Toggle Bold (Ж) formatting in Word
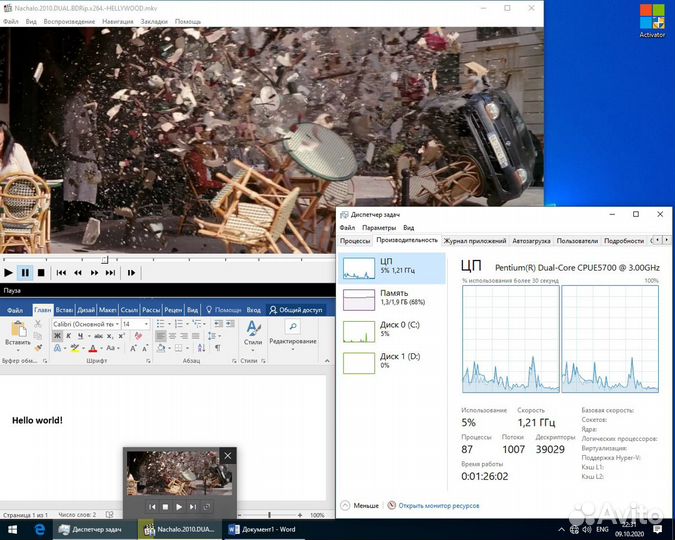 click(x=57, y=335)
